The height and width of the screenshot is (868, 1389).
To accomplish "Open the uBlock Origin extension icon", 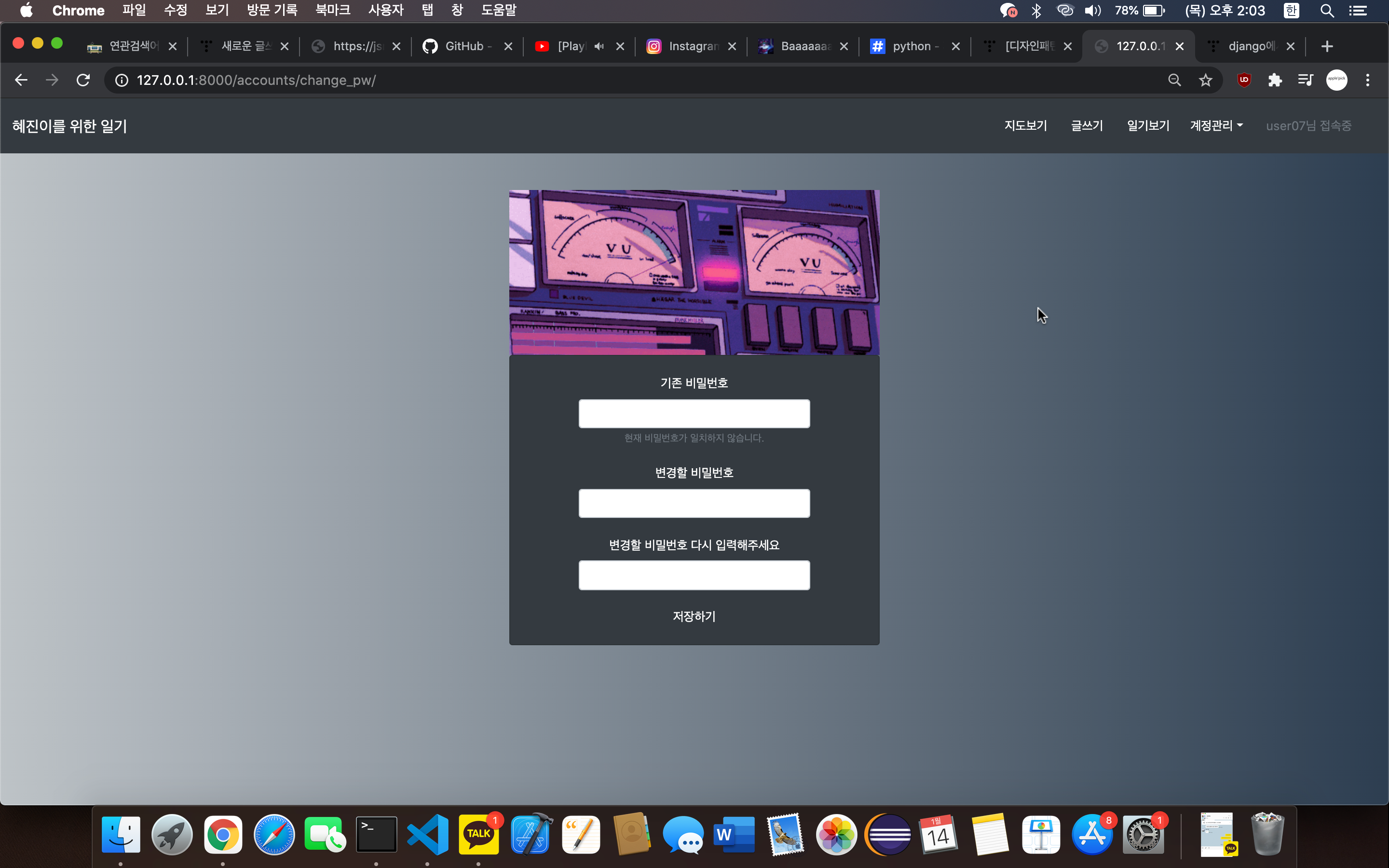I will pos(1244,80).
